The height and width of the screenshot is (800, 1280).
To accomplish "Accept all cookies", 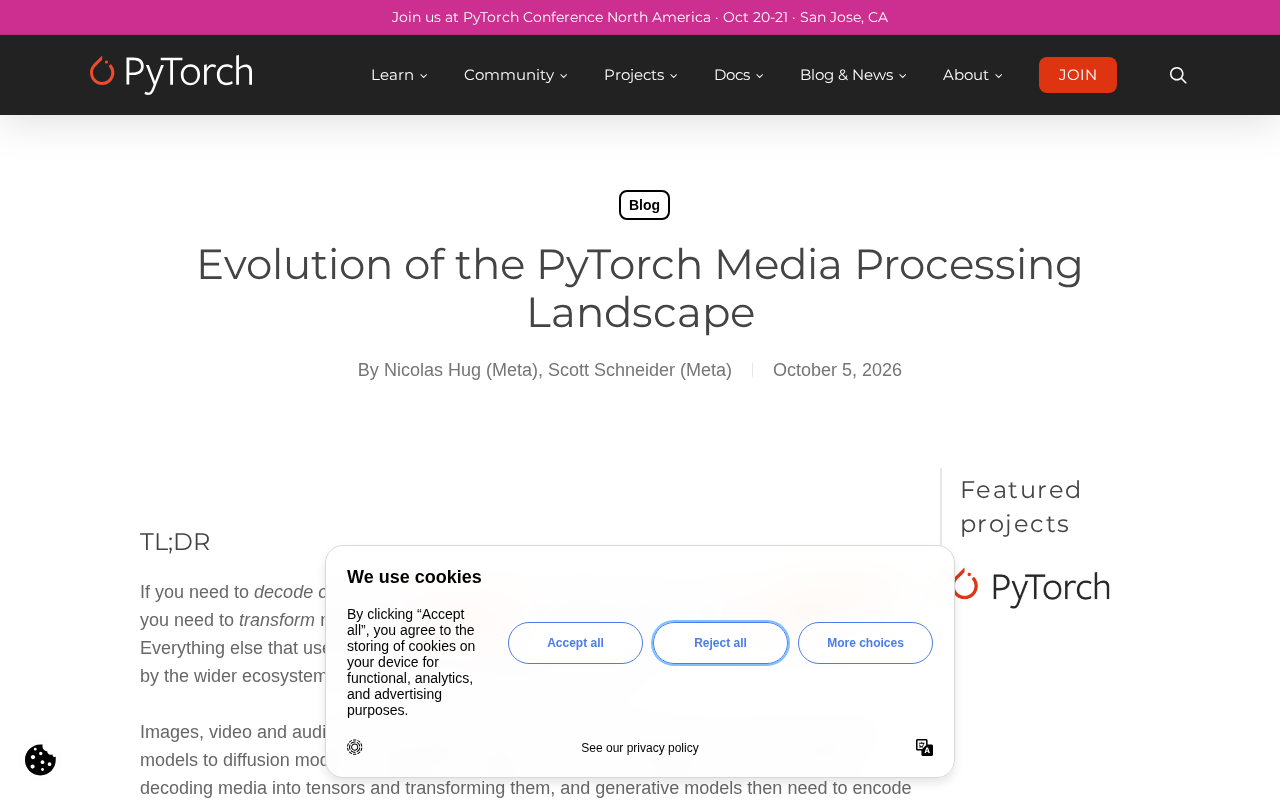I will 575,643.
